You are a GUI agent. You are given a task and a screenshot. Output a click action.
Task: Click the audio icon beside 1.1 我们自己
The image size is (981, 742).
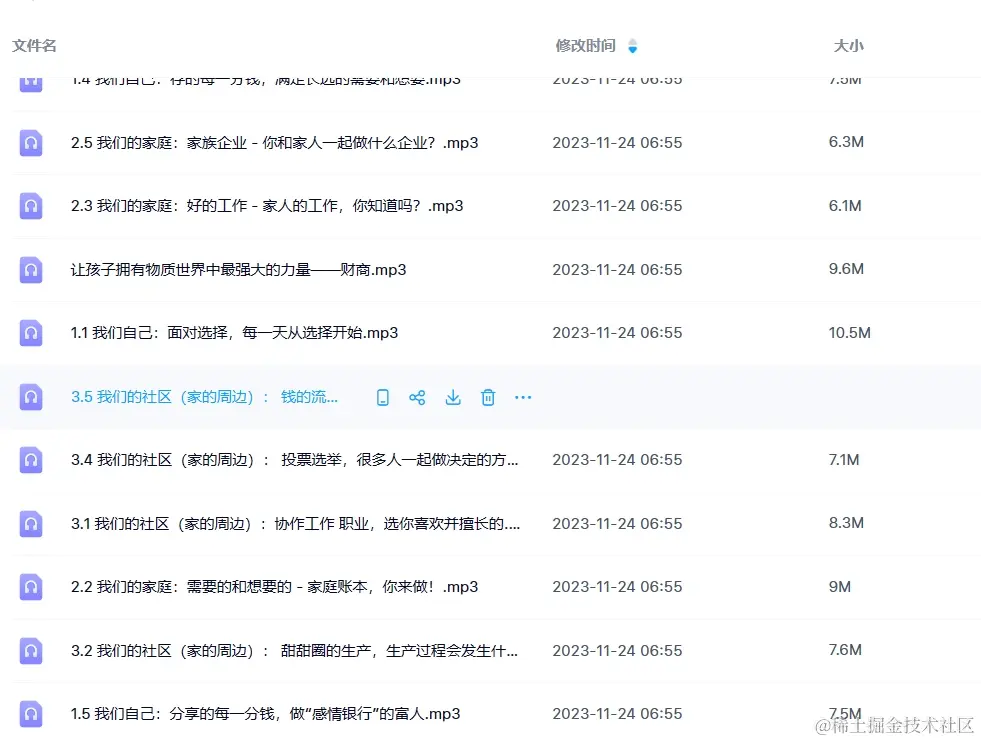tap(30, 333)
